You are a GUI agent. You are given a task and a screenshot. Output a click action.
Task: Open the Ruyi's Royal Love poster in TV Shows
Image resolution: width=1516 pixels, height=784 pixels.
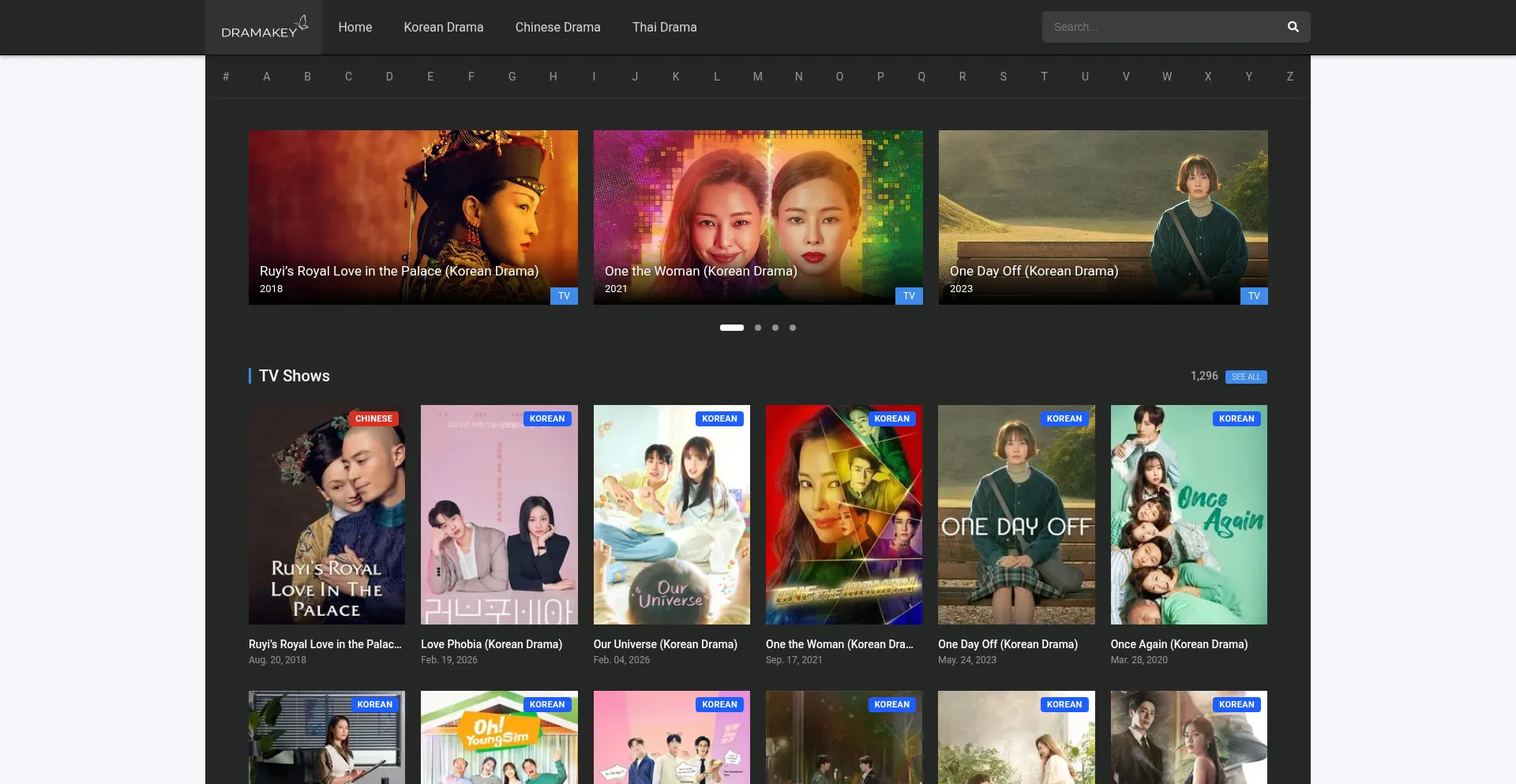click(327, 515)
